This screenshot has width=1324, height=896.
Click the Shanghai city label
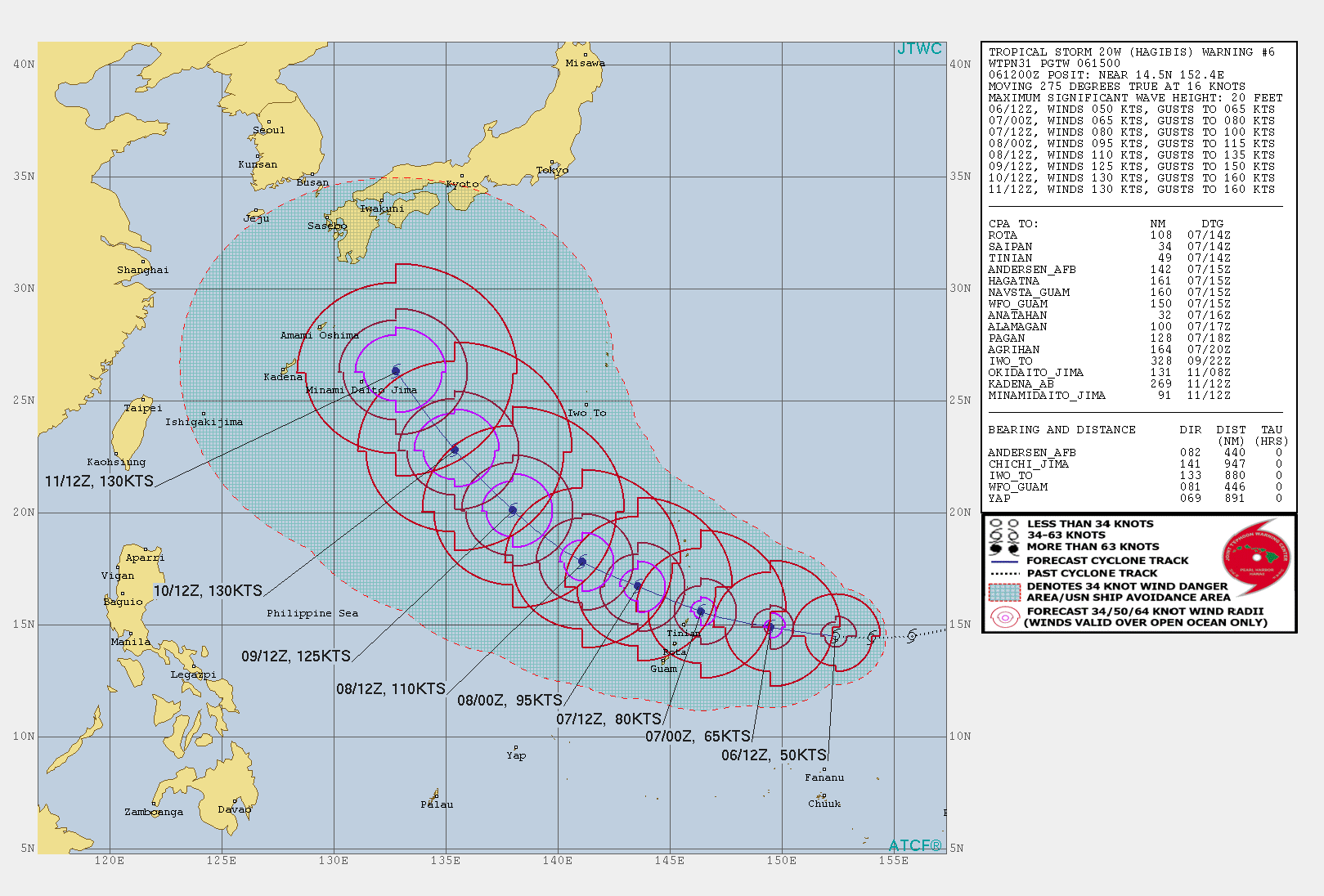click(143, 270)
